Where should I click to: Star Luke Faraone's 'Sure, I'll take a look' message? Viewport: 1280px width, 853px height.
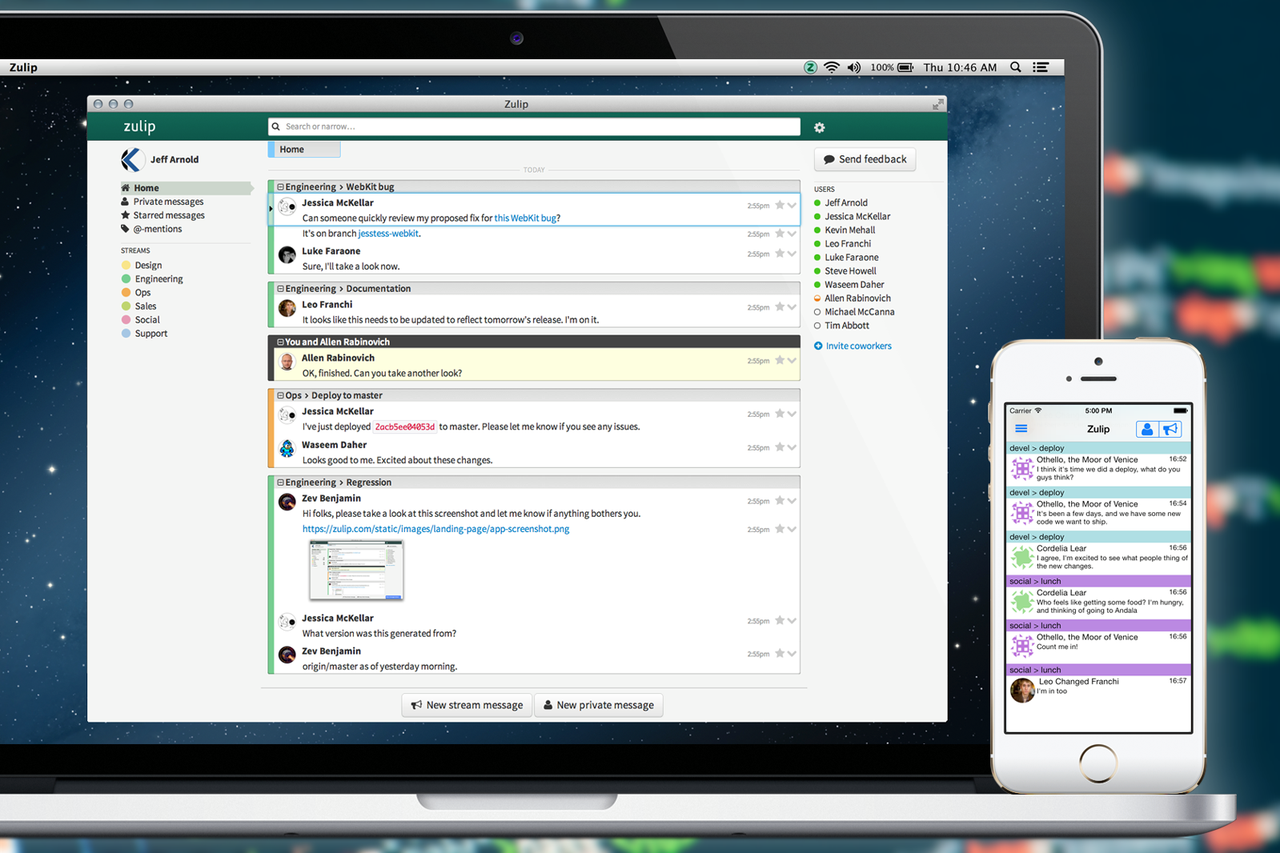(779, 254)
